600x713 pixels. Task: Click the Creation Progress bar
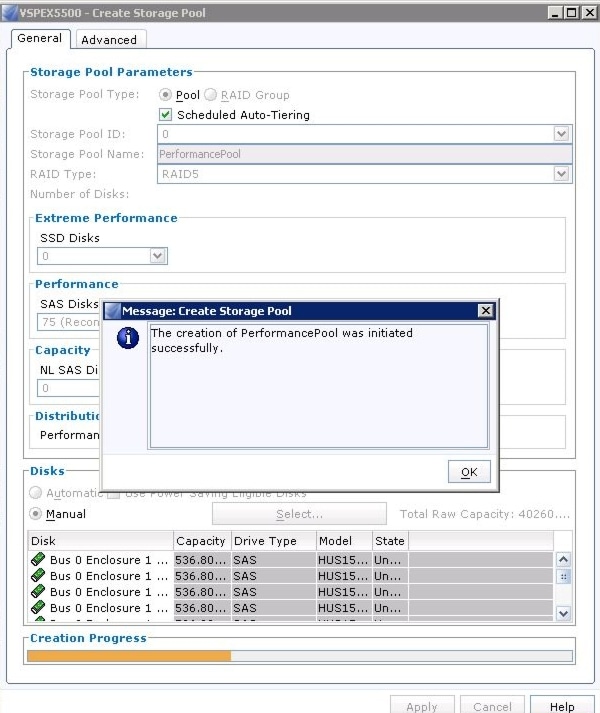300,656
